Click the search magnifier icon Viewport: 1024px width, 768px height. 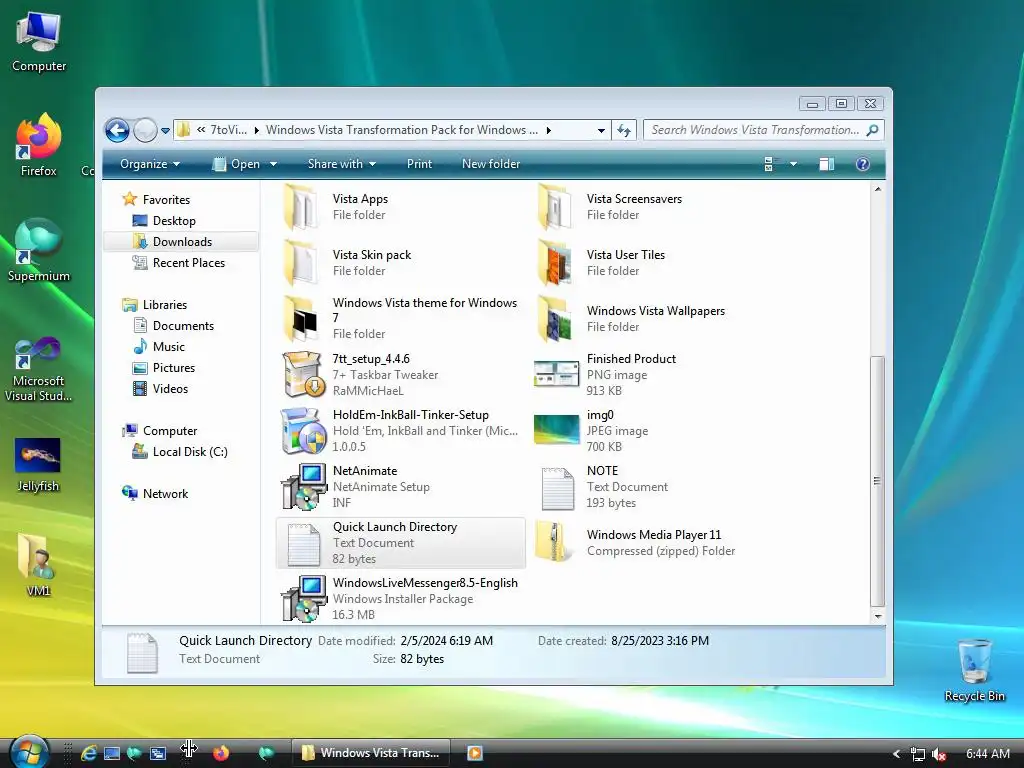[872, 130]
